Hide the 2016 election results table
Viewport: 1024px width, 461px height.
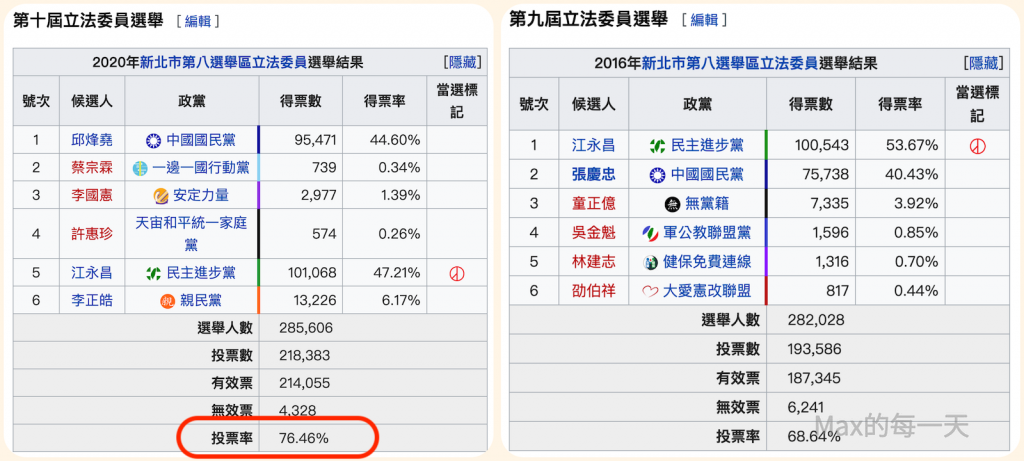click(x=978, y=63)
